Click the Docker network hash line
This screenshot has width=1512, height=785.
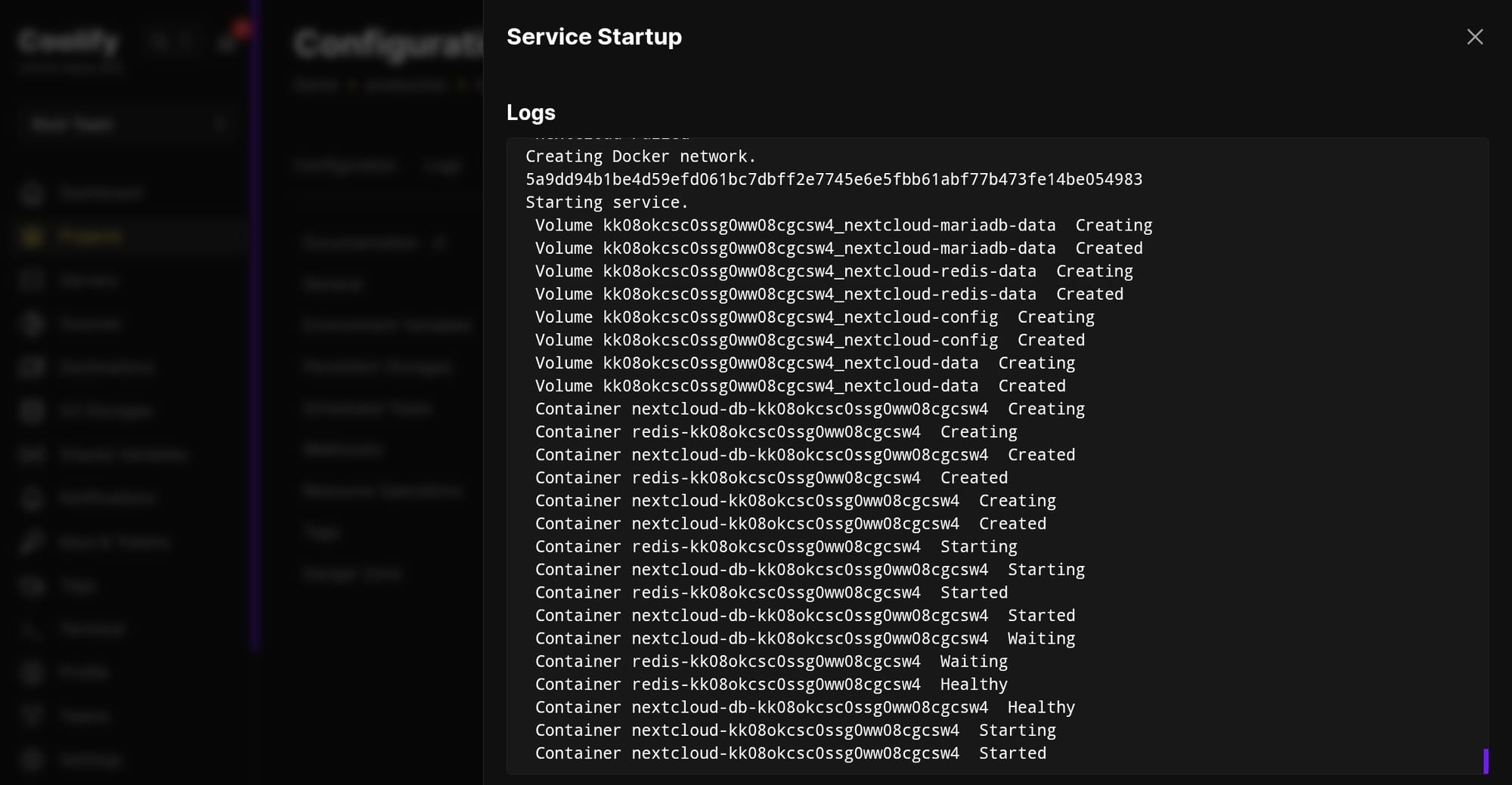pyautogui.click(x=833, y=180)
